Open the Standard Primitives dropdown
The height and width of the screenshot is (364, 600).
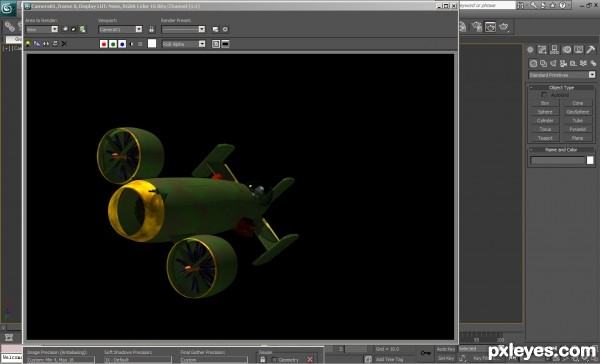click(562, 75)
